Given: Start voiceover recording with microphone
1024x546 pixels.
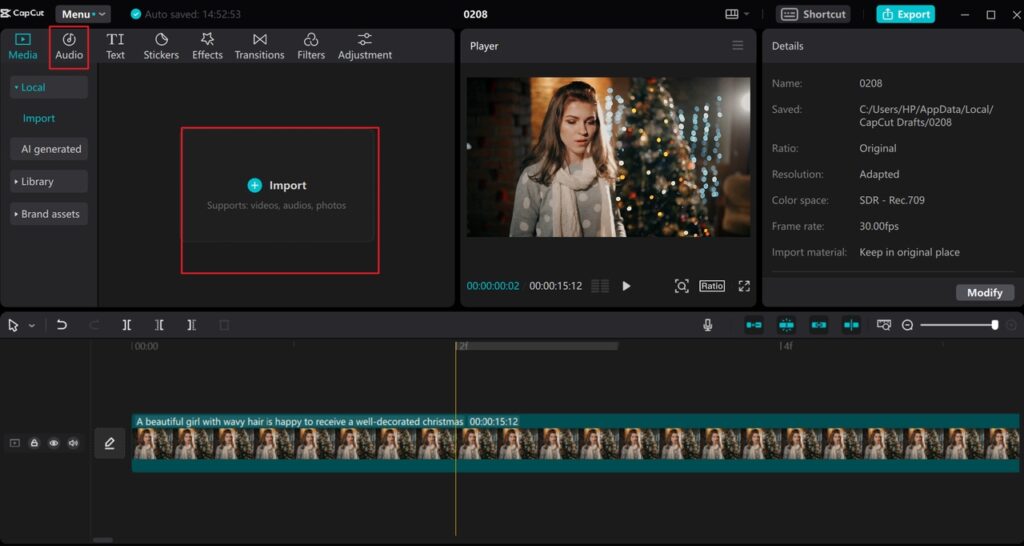Looking at the screenshot, I should (x=708, y=325).
